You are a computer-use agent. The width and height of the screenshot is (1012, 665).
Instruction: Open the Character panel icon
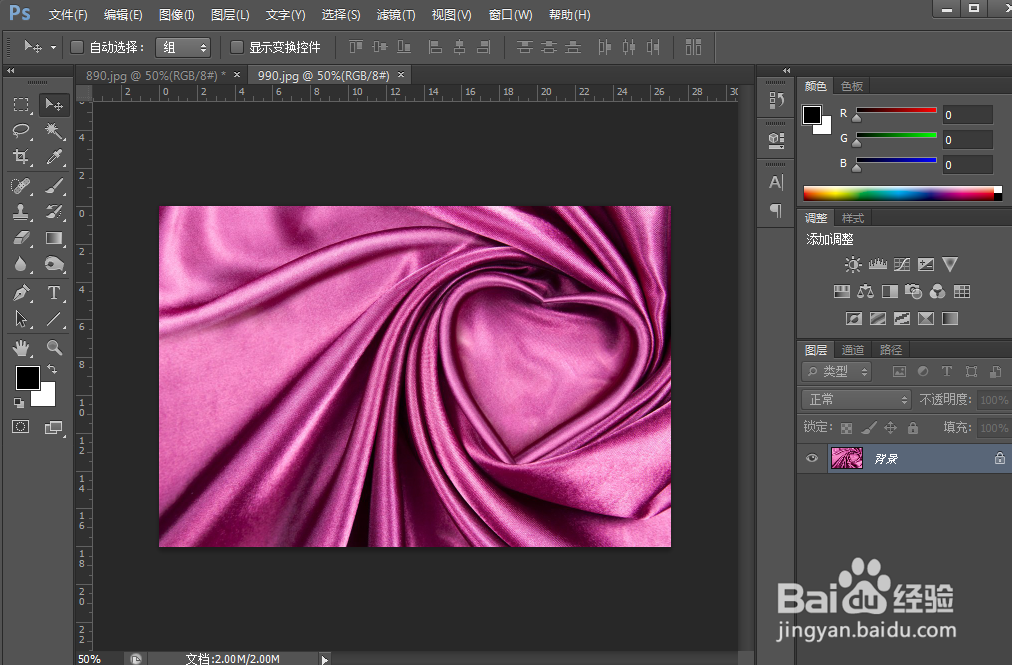point(776,183)
